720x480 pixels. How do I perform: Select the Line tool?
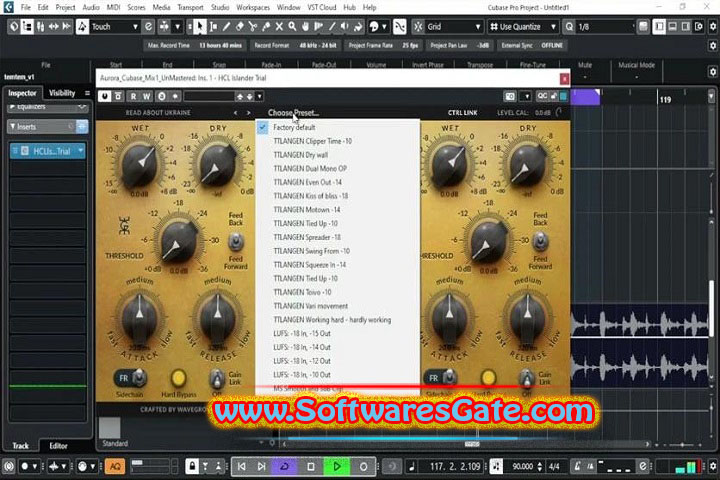[332, 27]
